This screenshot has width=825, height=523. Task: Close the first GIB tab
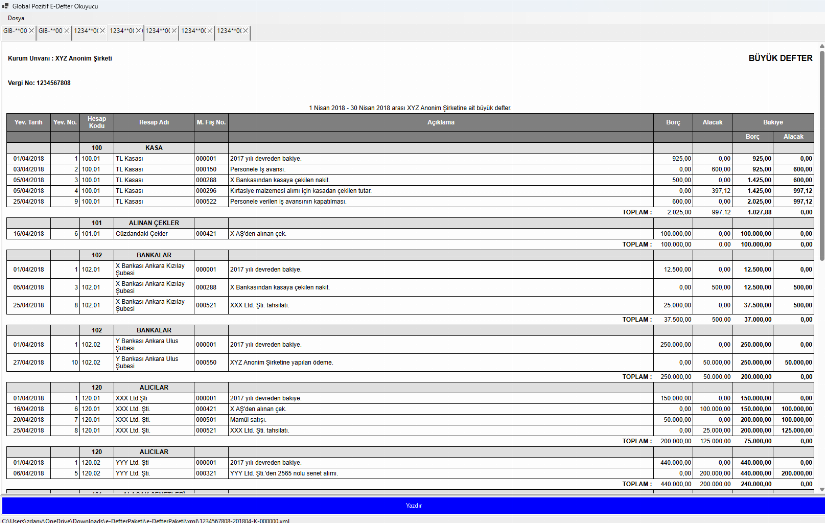coord(31,32)
